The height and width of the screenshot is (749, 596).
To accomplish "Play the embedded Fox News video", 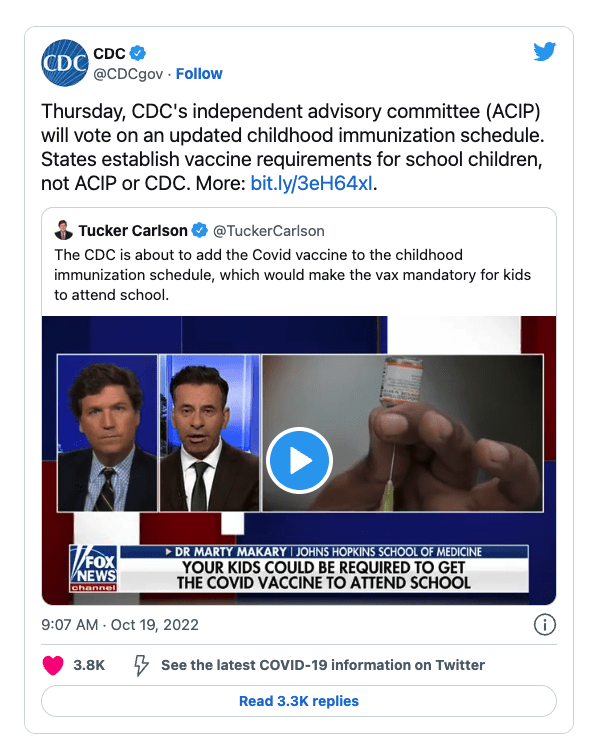I will [x=299, y=460].
